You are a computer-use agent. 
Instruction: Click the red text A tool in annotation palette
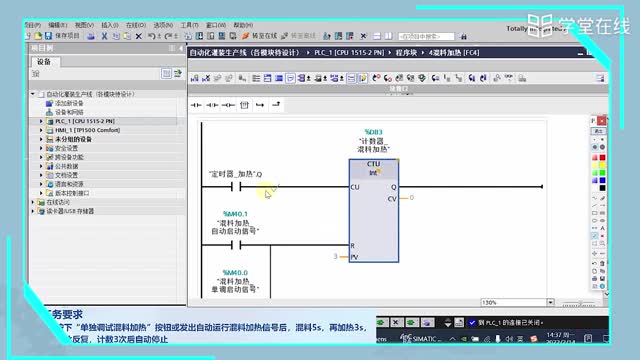[602, 228]
